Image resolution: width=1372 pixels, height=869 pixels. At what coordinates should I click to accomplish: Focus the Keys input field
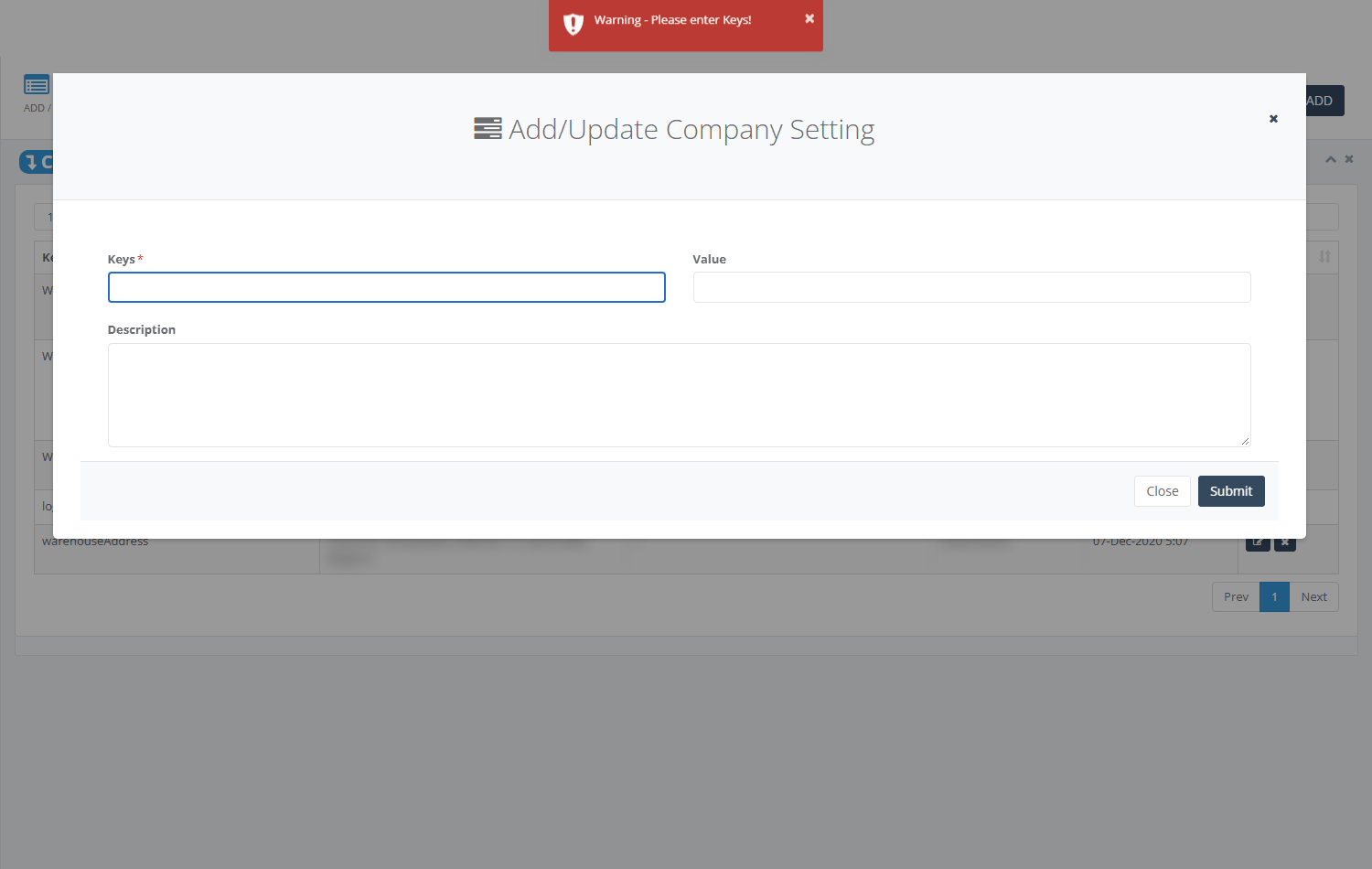tap(387, 287)
